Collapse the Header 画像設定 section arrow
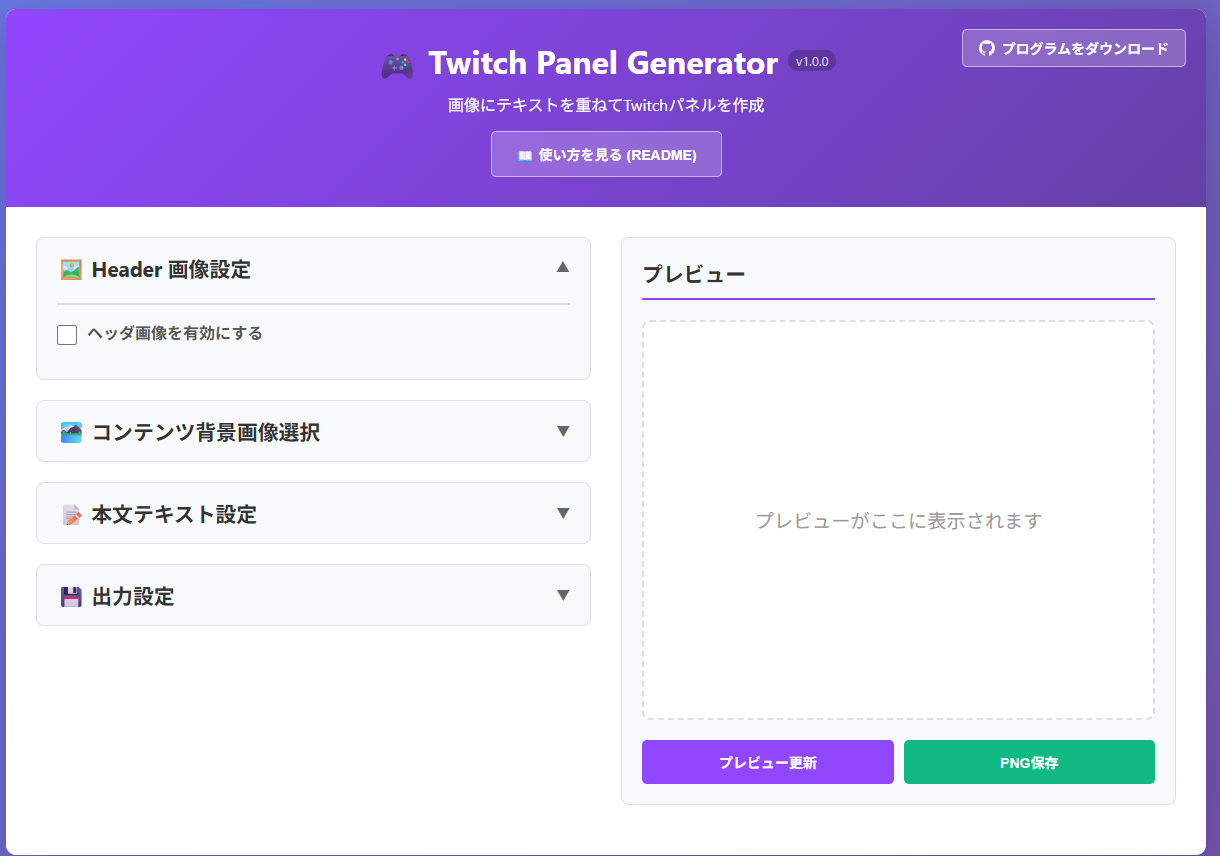Screen dimensions: 1220x856 [563, 267]
